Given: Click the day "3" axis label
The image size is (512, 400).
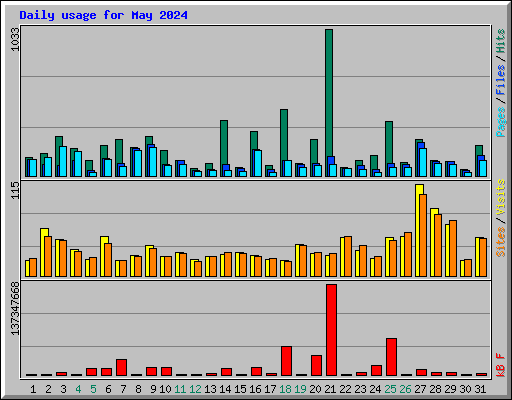Looking at the screenshot, I should coord(63,389).
